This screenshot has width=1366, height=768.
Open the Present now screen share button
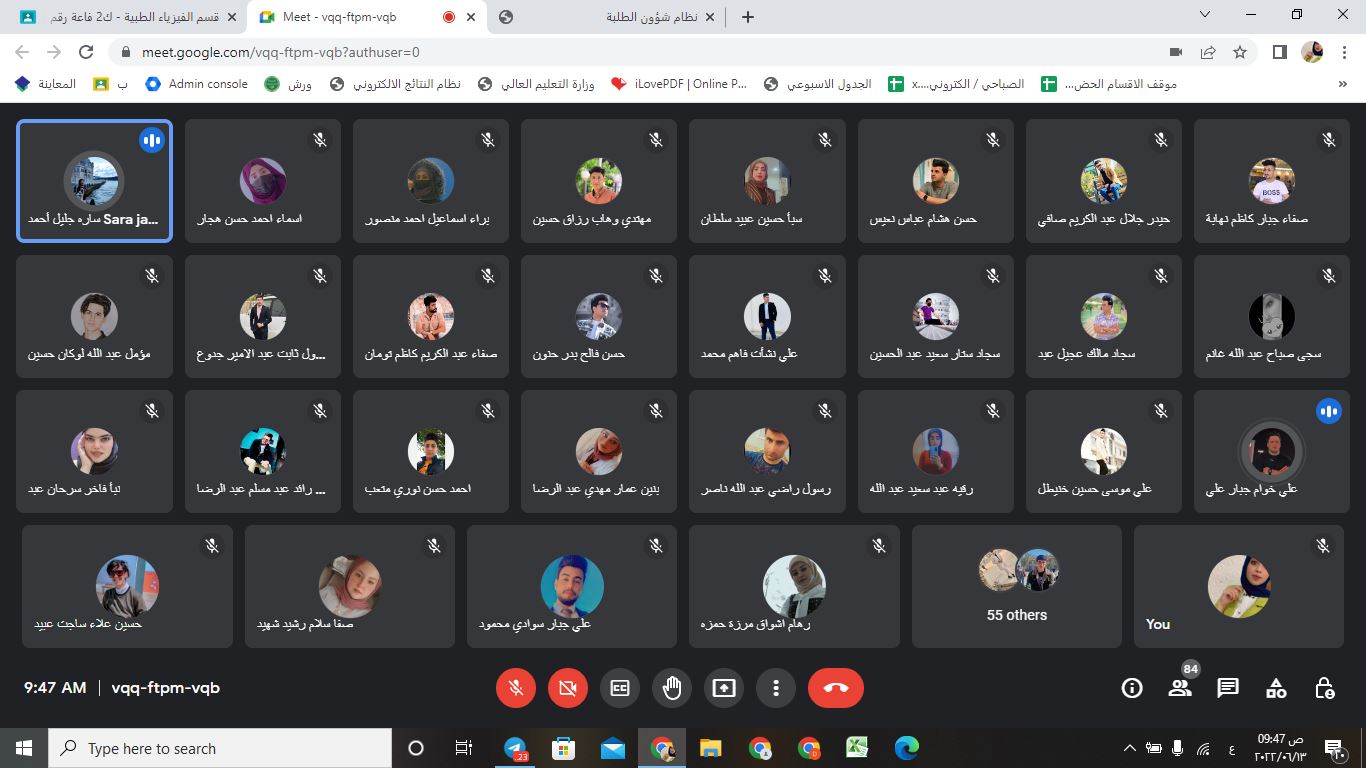[724, 688]
